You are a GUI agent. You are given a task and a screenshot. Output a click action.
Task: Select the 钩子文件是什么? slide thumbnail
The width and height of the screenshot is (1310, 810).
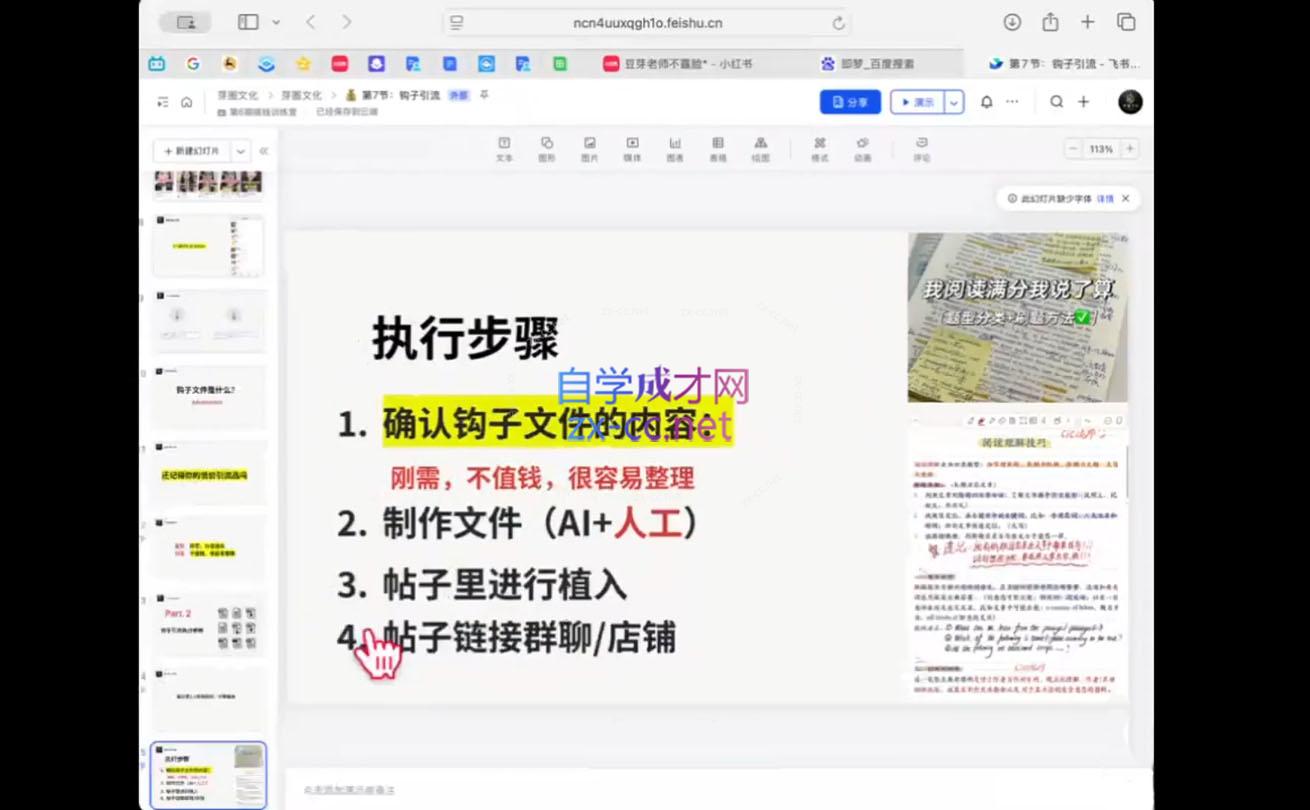coord(209,397)
